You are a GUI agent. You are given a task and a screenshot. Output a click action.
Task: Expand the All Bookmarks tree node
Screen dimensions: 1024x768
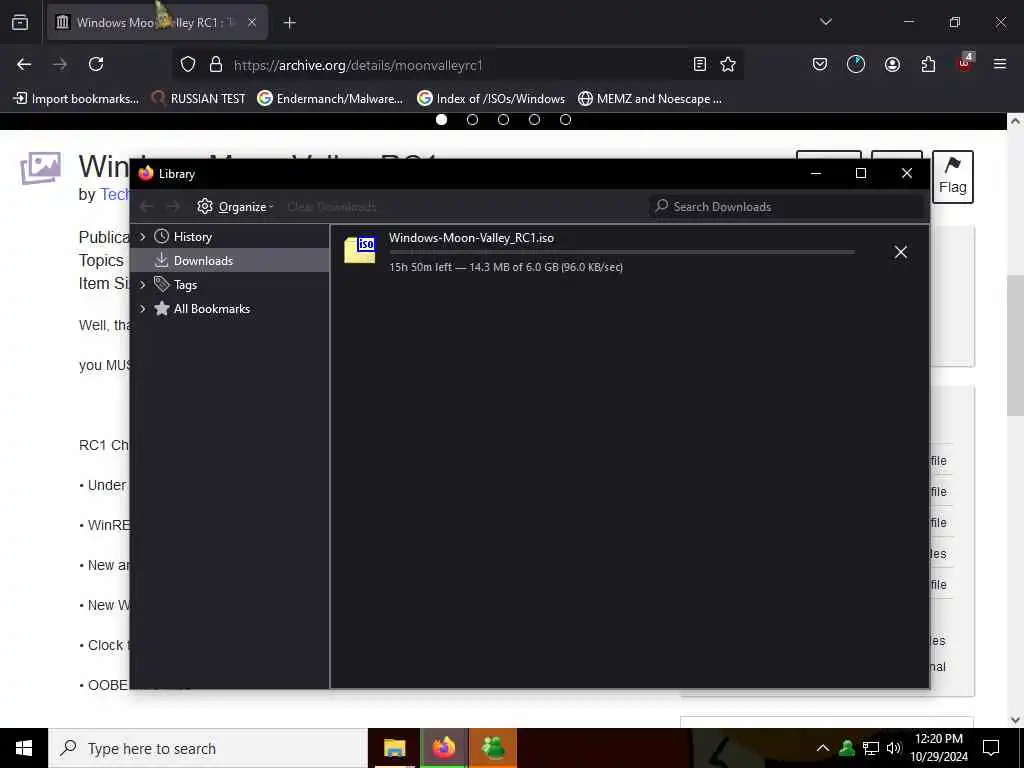(143, 309)
